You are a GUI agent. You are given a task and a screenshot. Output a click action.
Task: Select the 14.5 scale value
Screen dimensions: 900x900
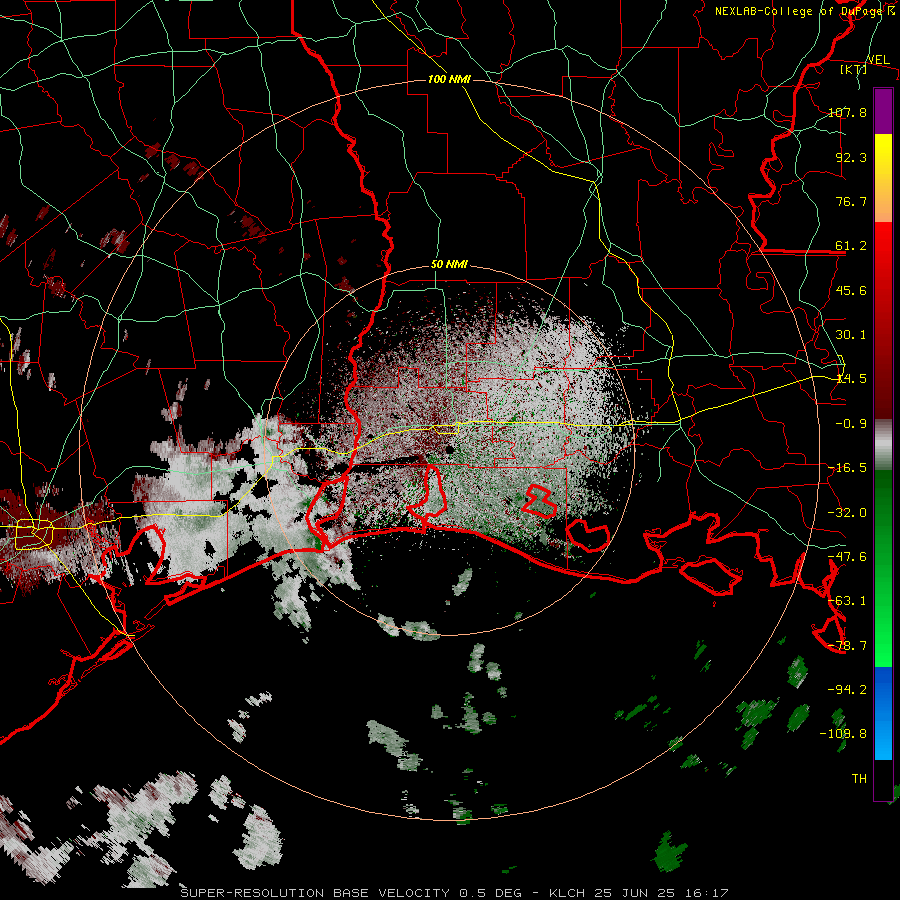click(x=851, y=379)
